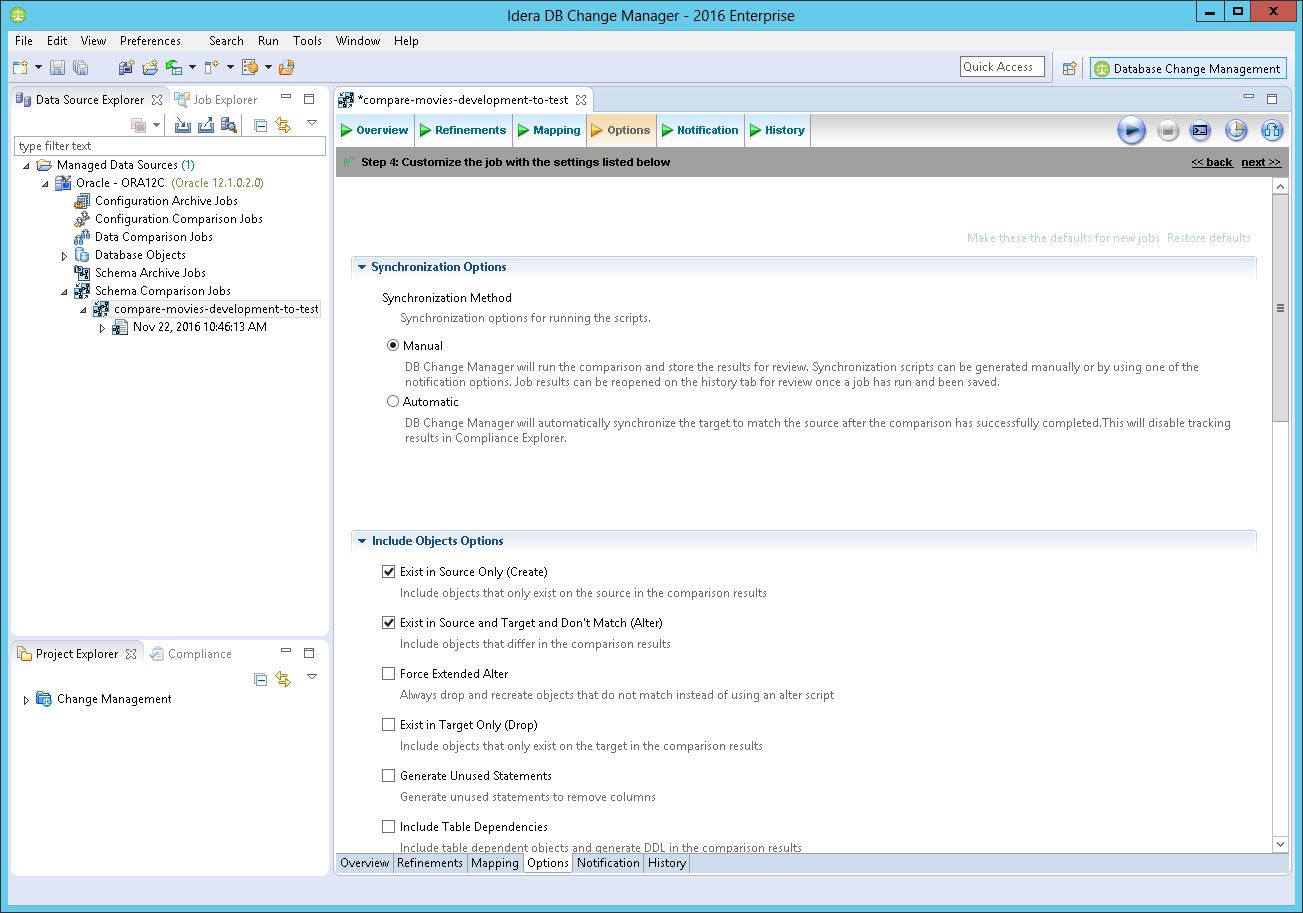Click the open folder with star icon
Screen dimensions: 1303x913
(150, 67)
